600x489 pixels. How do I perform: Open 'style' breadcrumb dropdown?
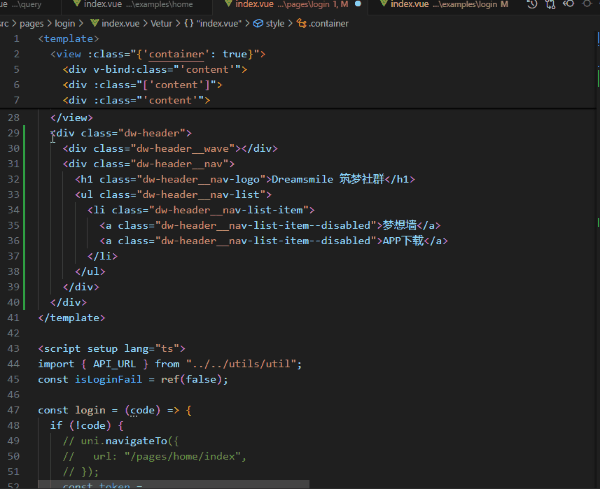275,24
